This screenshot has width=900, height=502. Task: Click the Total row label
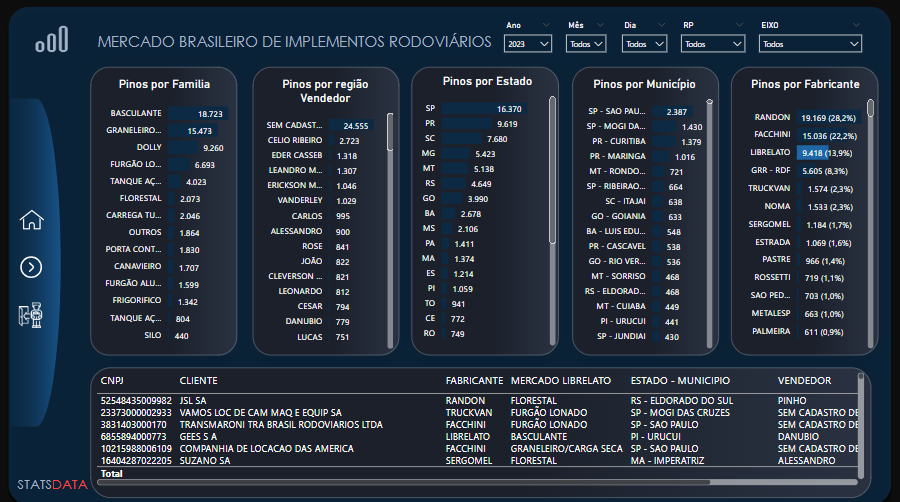click(x=111, y=473)
